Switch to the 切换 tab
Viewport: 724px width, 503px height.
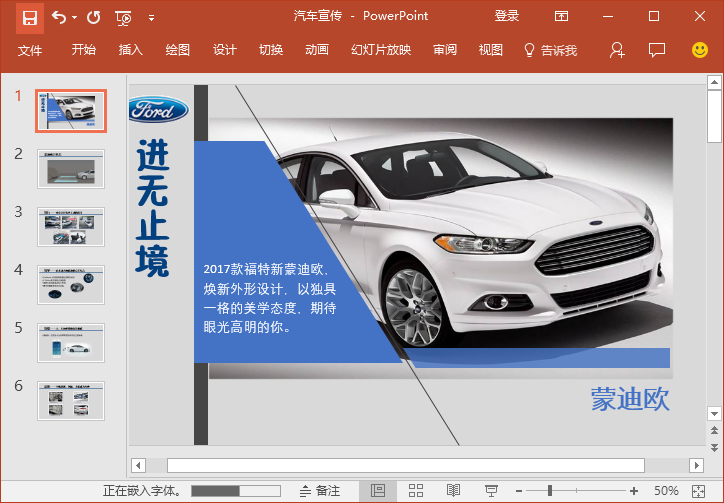tap(271, 50)
